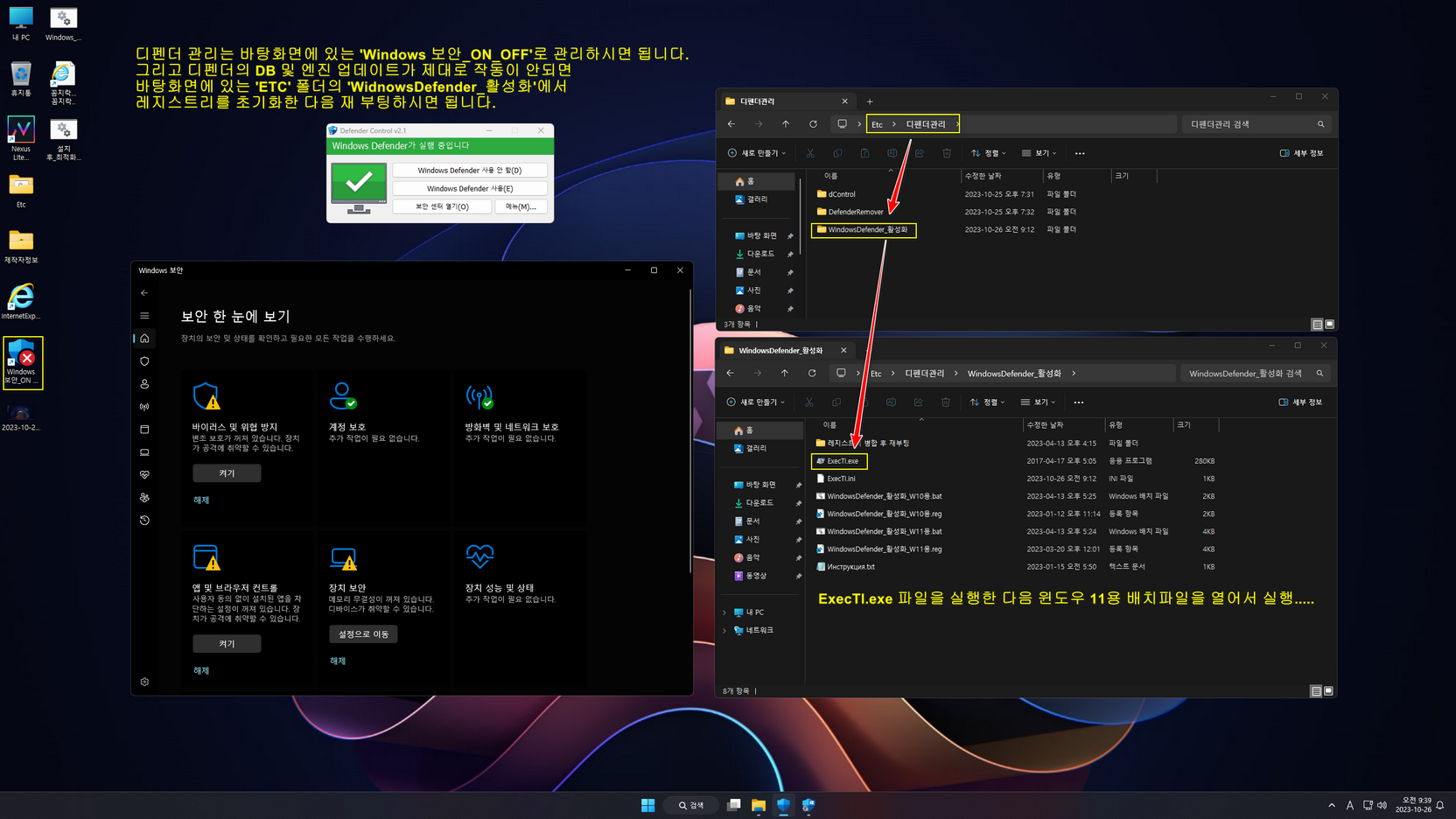This screenshot has width=1456, height=819.
Task: Click 설정으로 이동 under 장치 보안
Action: [x=363, y=634]
